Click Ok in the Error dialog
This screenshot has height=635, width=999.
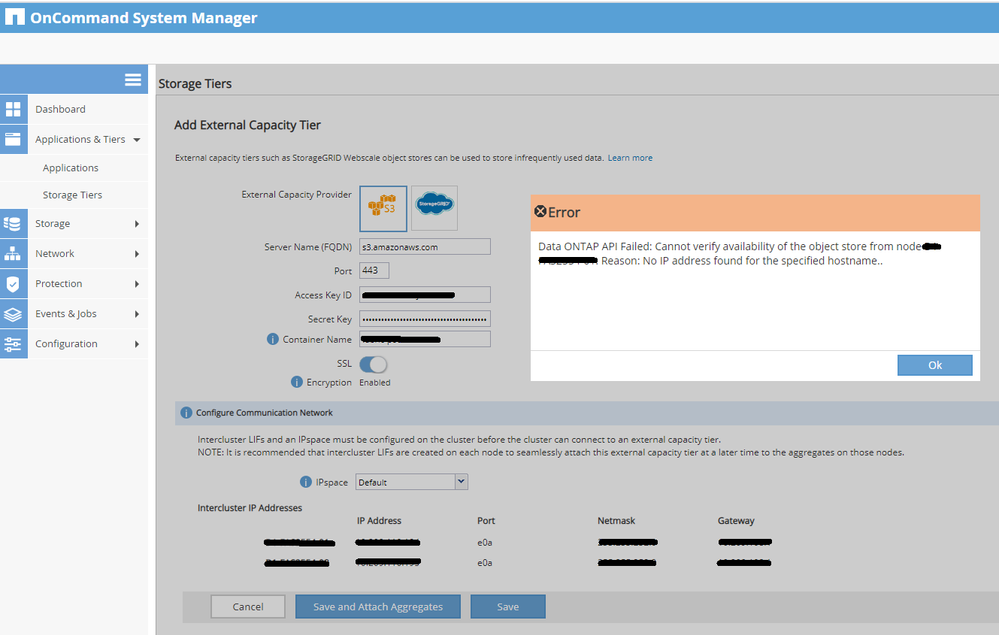934,365
